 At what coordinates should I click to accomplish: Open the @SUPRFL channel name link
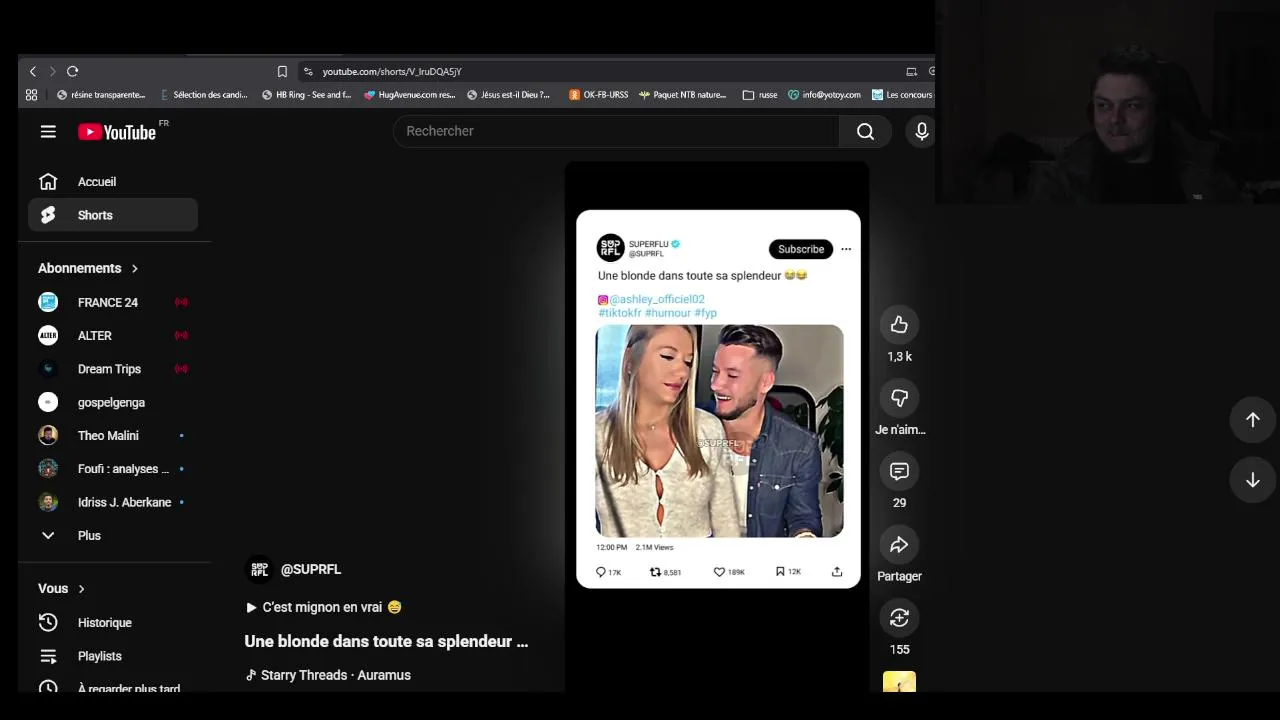click(x=310, y=569)
